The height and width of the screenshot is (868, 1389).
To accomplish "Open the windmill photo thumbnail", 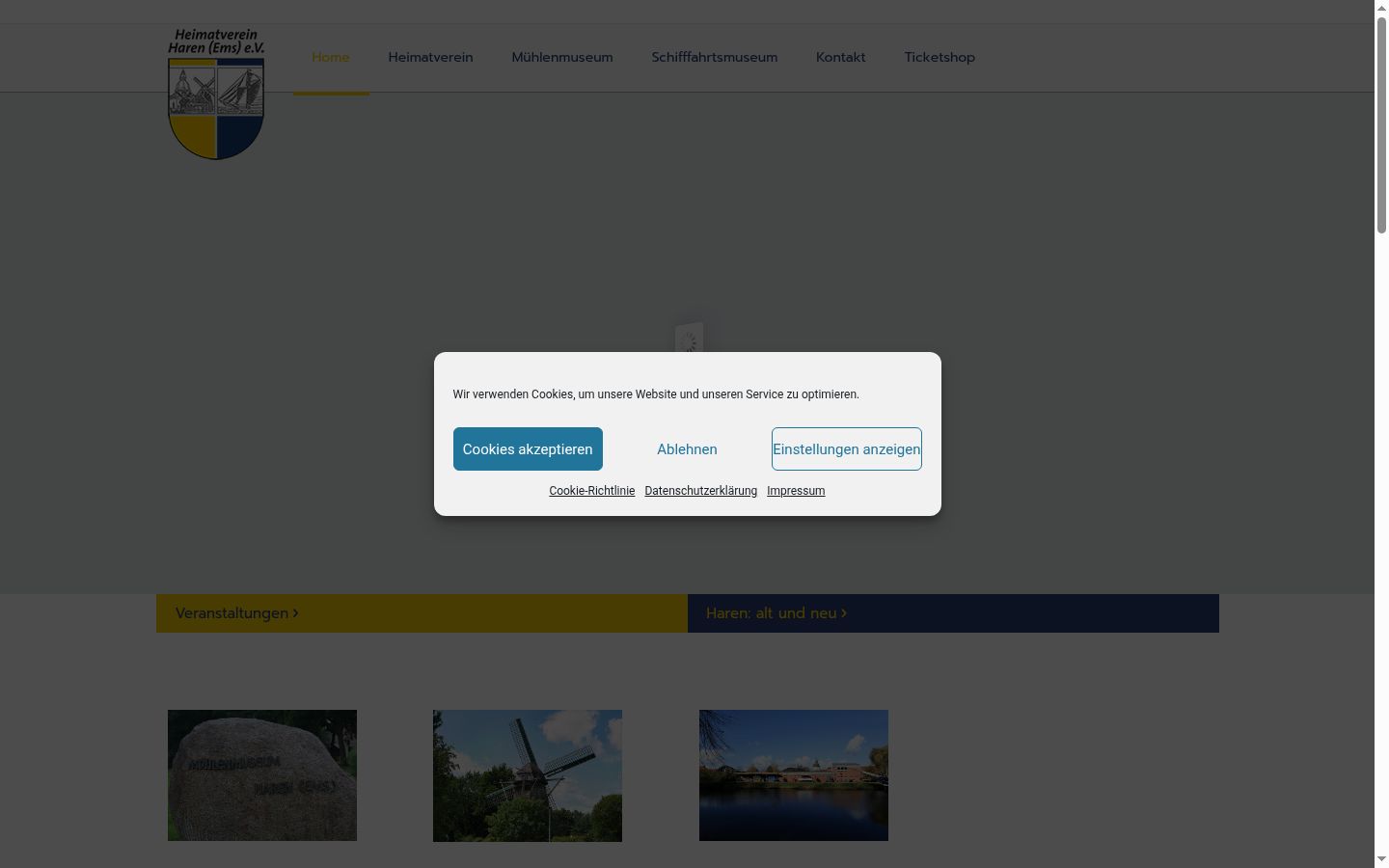I will 528,775.
